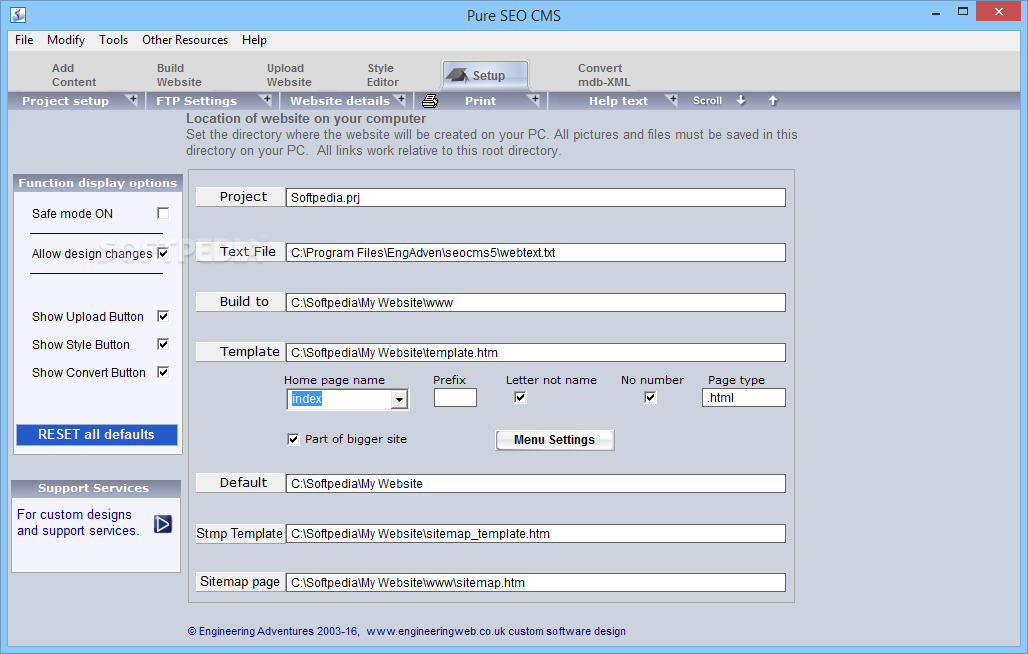
Task: Close the Pure SEO CMS window
Action: coord(998,11)
